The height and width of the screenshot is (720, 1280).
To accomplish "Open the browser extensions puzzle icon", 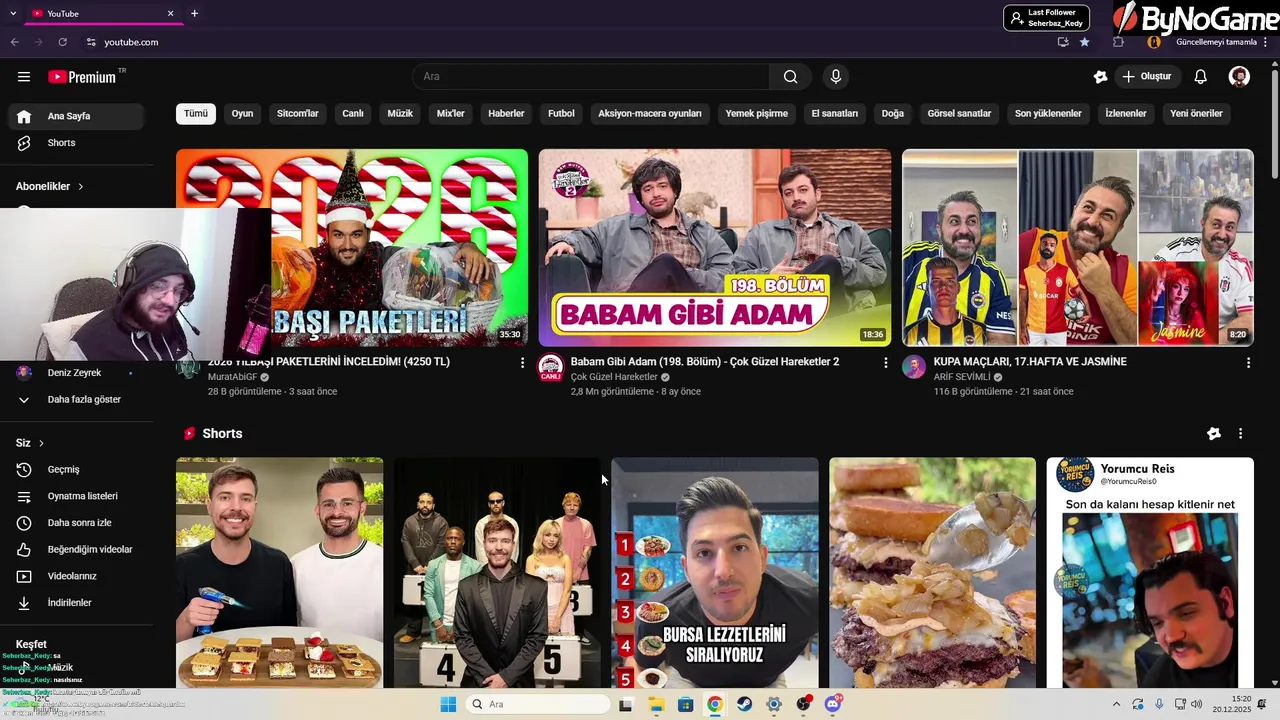I will pos(1118,42).
